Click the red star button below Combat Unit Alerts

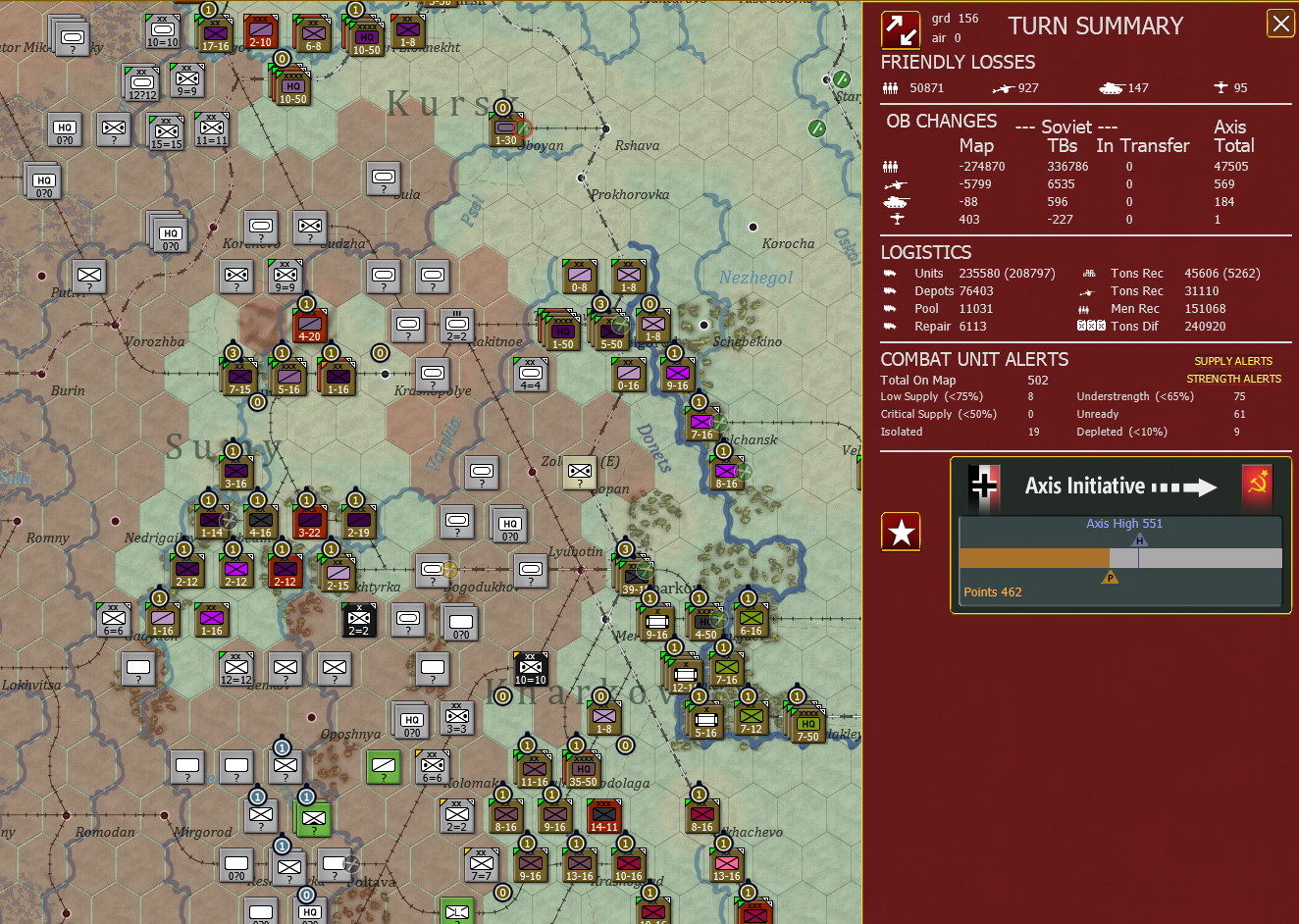pyautogui.click(x=901, y=532)
